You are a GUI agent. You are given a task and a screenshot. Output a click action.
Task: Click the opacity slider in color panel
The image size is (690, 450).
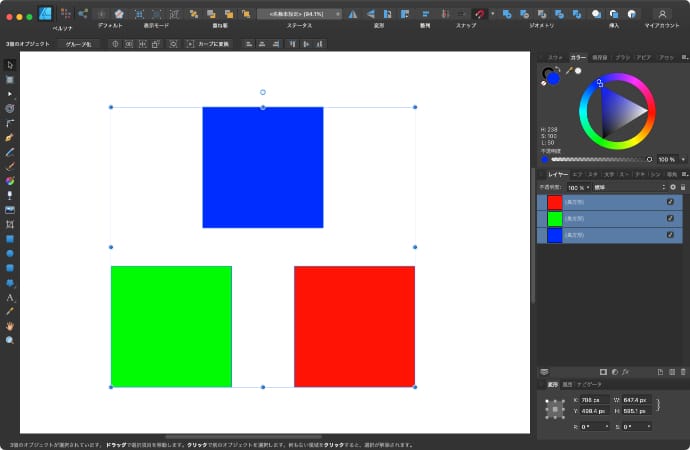pyautogui.click(x=598, y=159)
